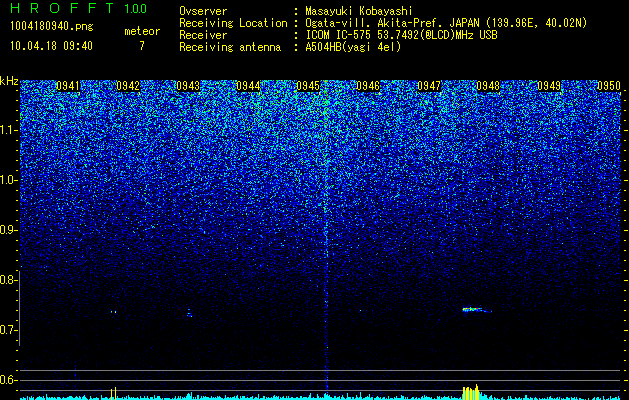The width and height of the screenshot is (629, 400).
Task: Click the 0.6 kHz axis label
Action: tap(7, 380)
